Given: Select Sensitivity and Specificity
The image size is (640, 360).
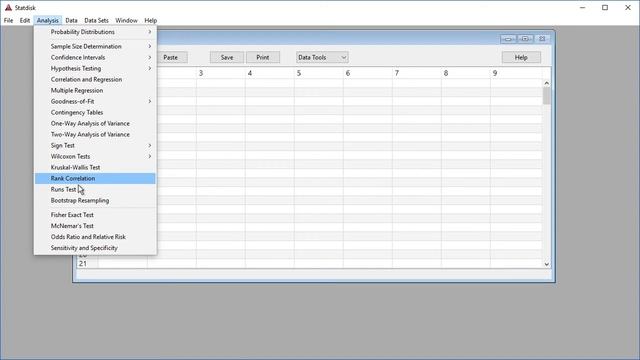Looking at the screenshot, I should (95, 248).
